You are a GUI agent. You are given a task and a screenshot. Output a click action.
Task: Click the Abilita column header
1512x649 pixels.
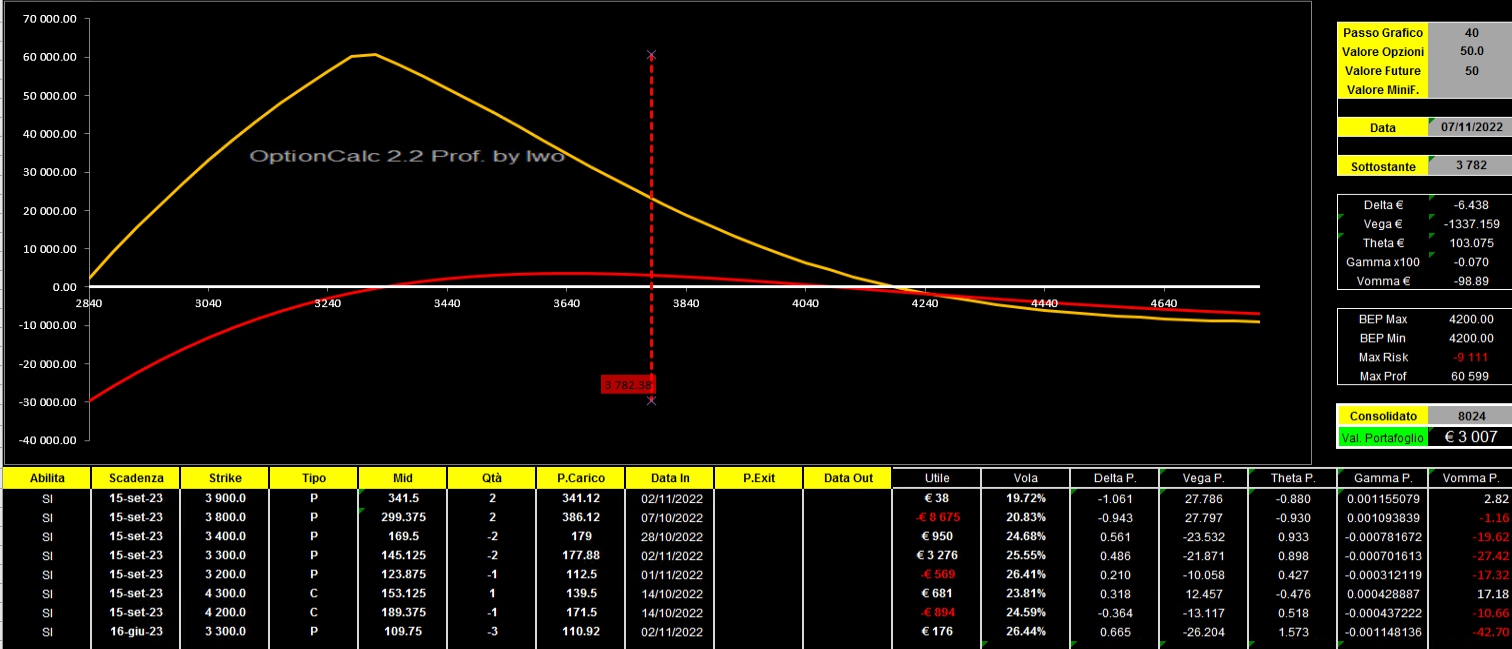[x=47, y=478]
